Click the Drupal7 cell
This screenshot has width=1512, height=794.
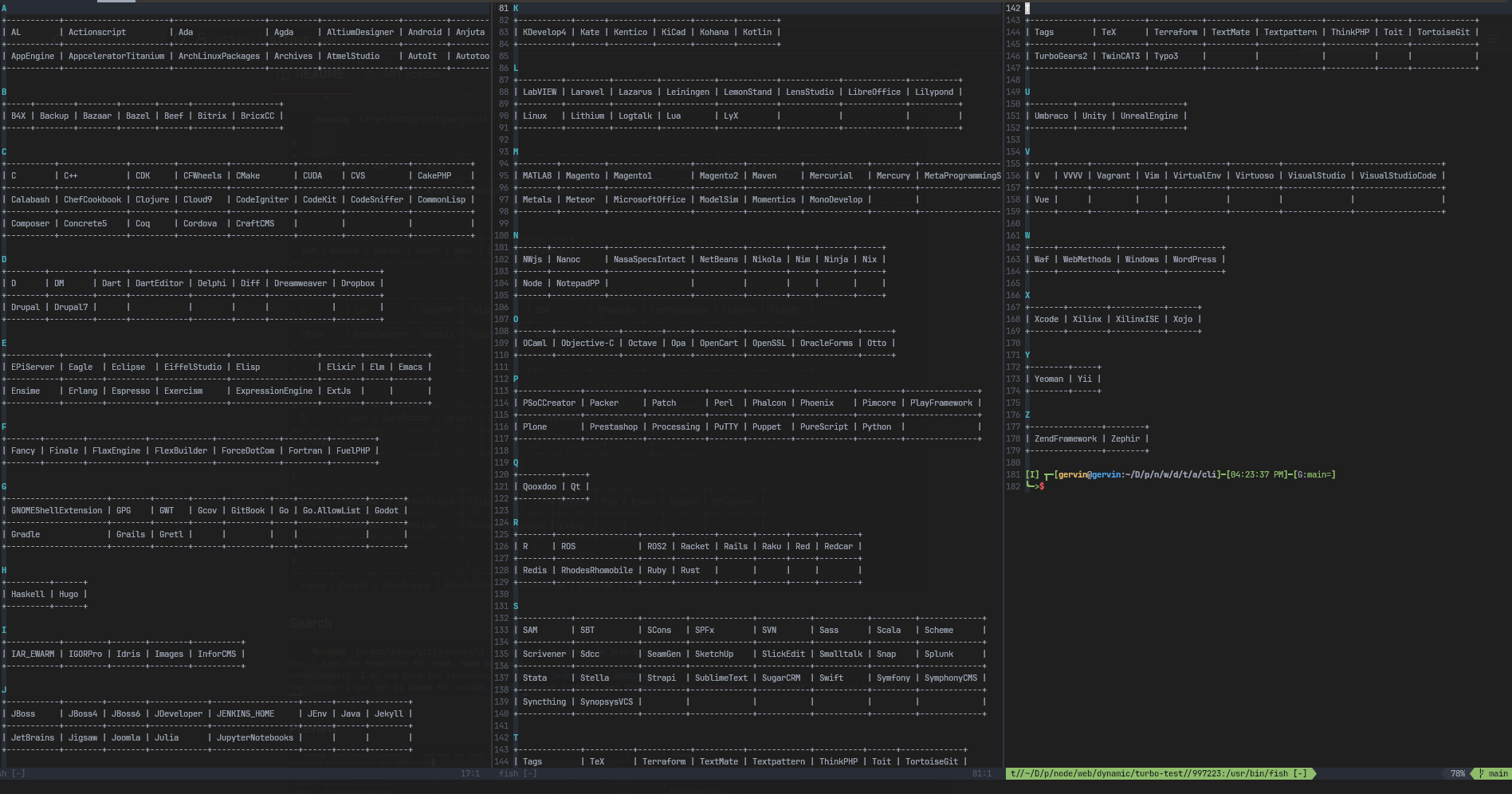coord(71,307)
